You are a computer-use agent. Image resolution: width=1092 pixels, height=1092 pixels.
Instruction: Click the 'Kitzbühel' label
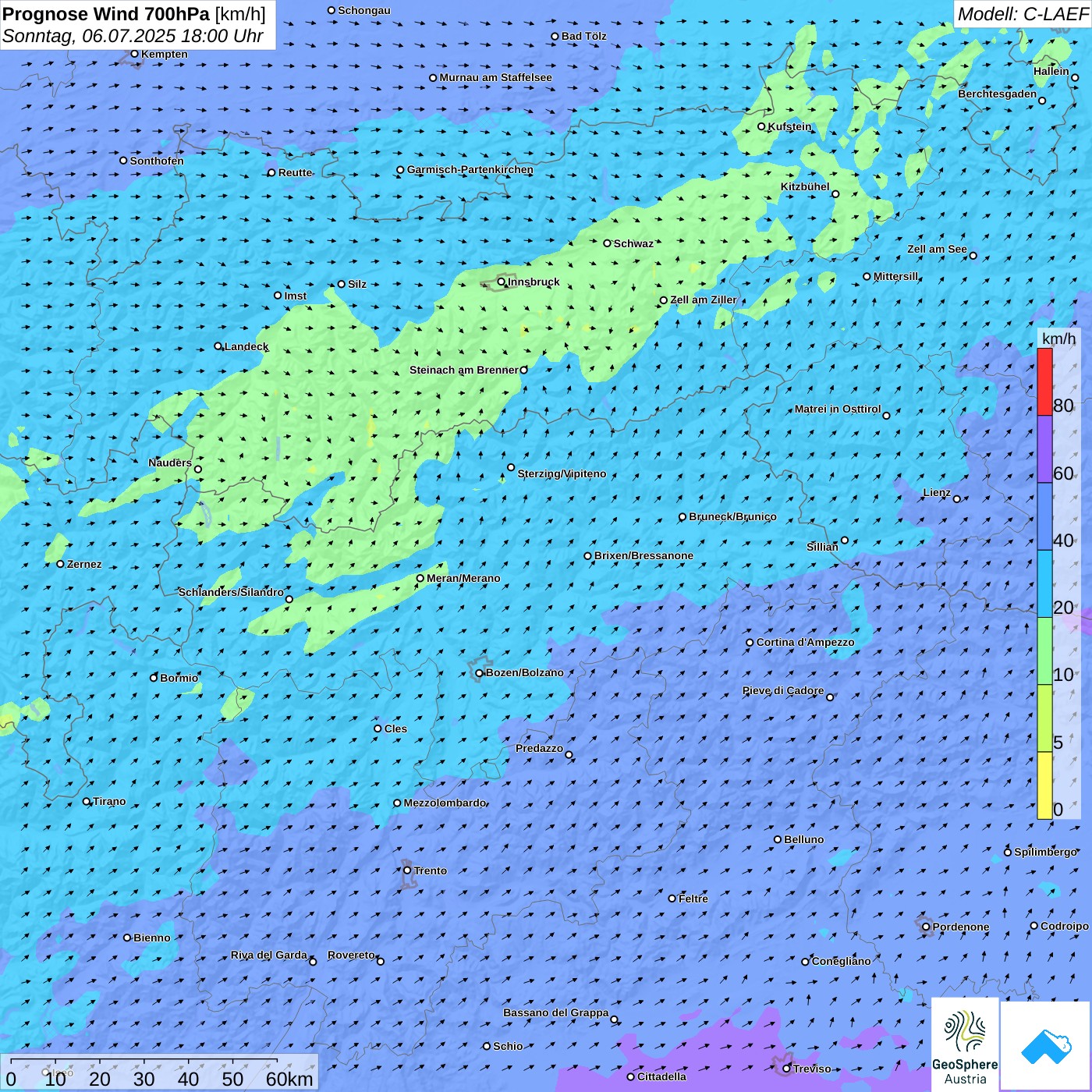(805, 186)
